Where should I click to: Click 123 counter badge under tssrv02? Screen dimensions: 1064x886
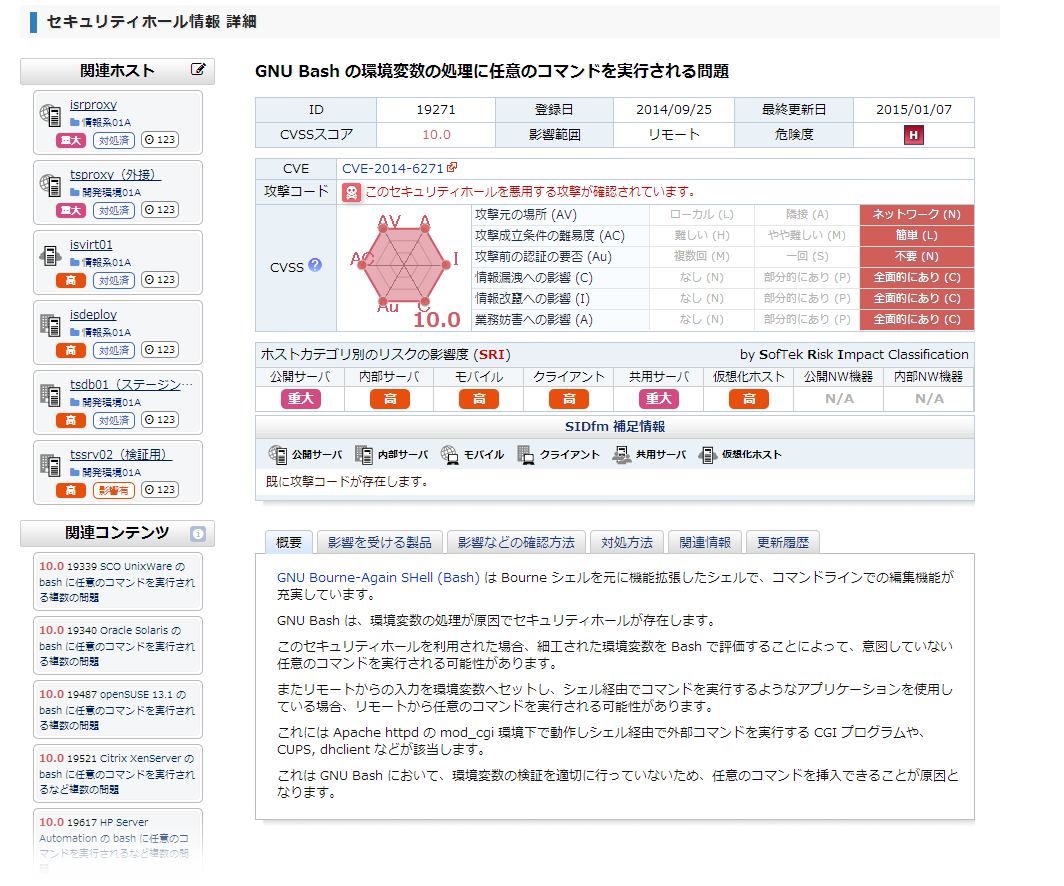click(x=160, y=490)
